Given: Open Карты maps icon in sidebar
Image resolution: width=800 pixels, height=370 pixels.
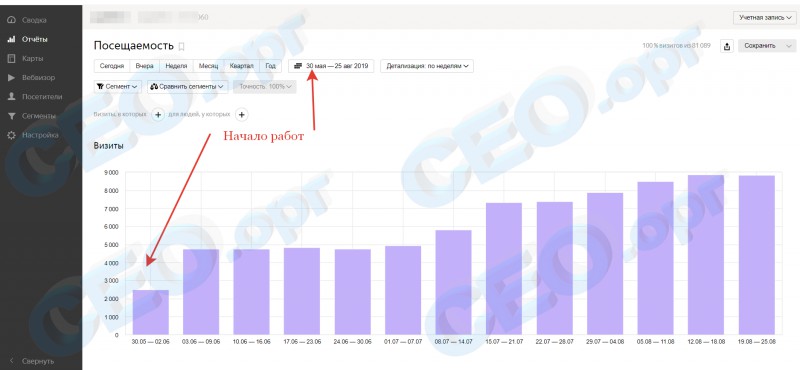Looking at the screenshot, I should (11, 58).
